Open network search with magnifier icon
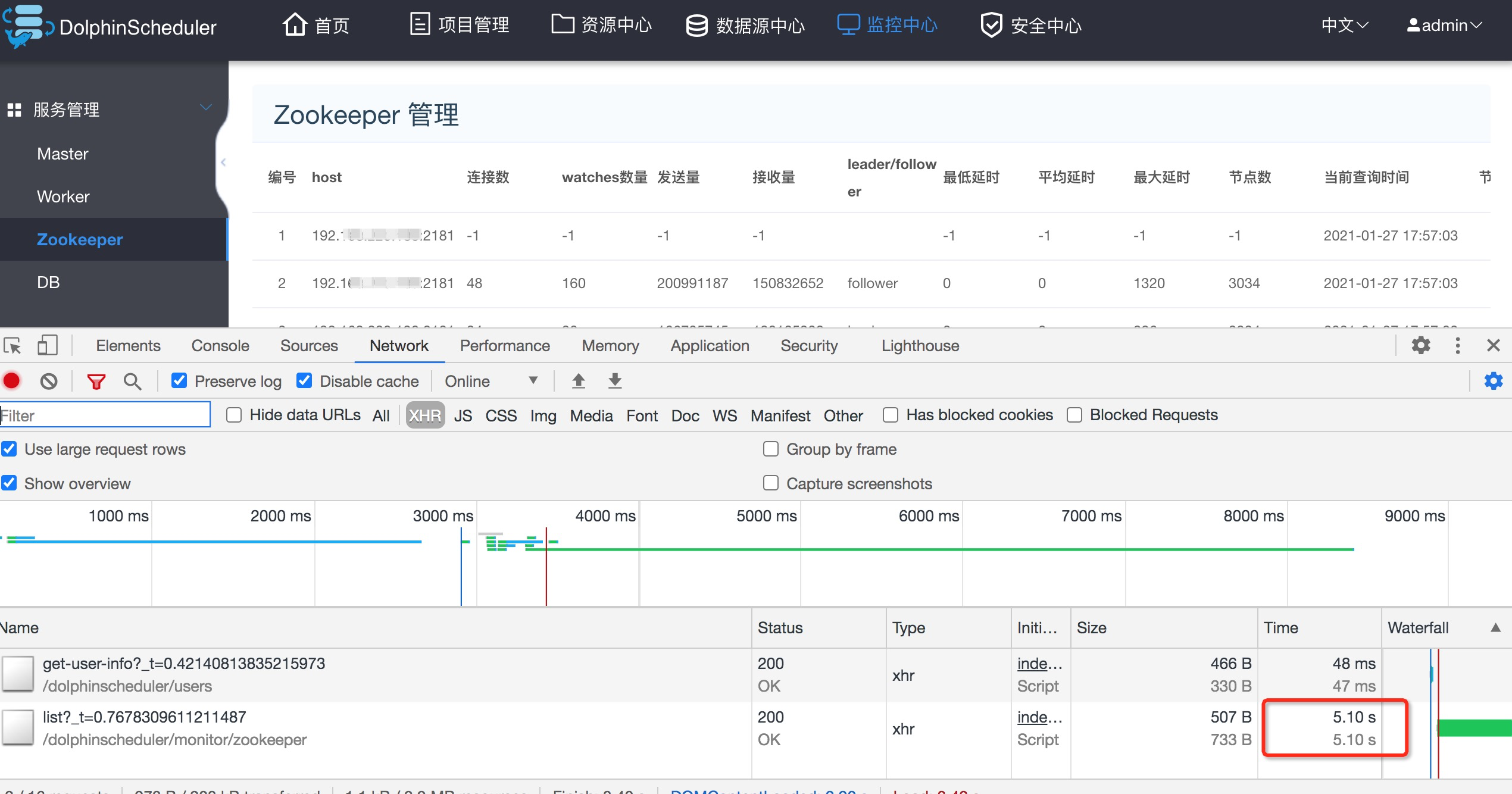 [x=132, y=381]
